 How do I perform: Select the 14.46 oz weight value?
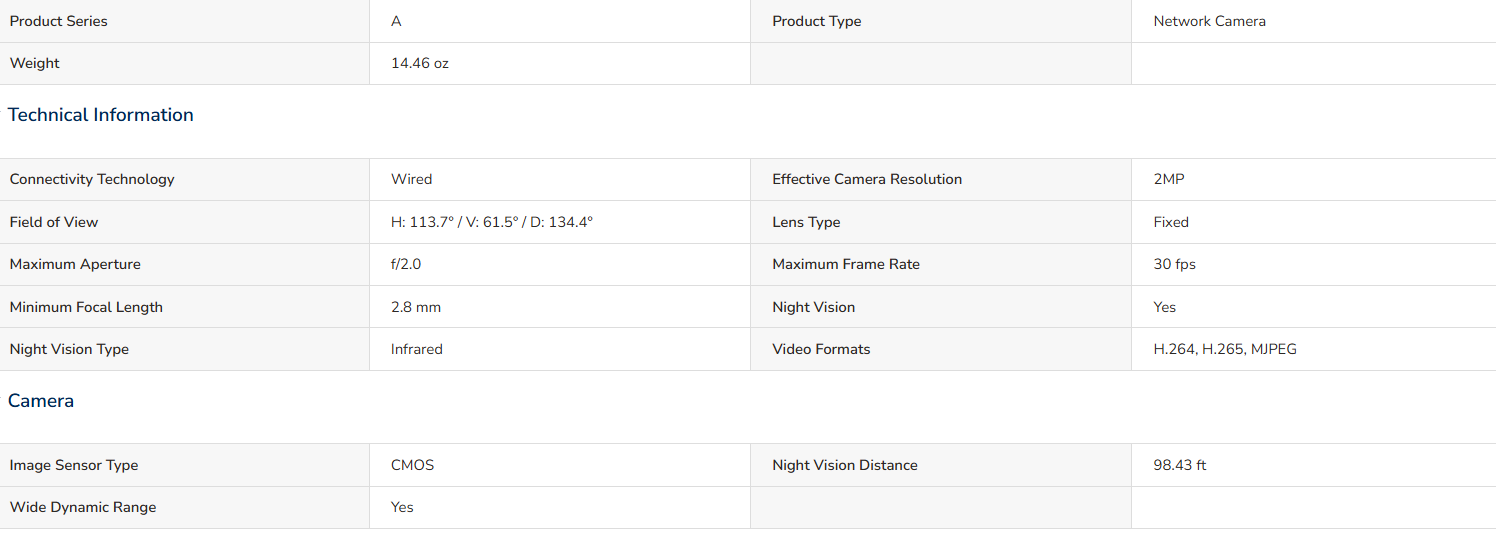click(420, 63)
